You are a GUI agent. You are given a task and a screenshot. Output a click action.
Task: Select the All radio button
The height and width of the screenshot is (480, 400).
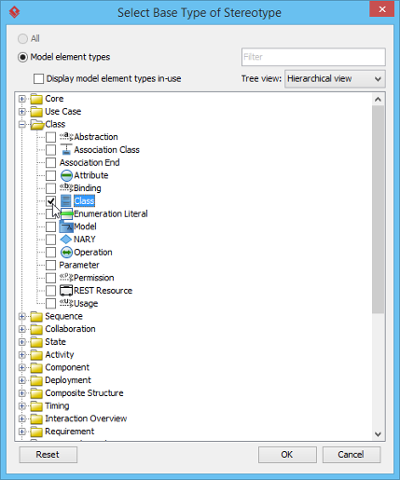click(x=23, y=39)
